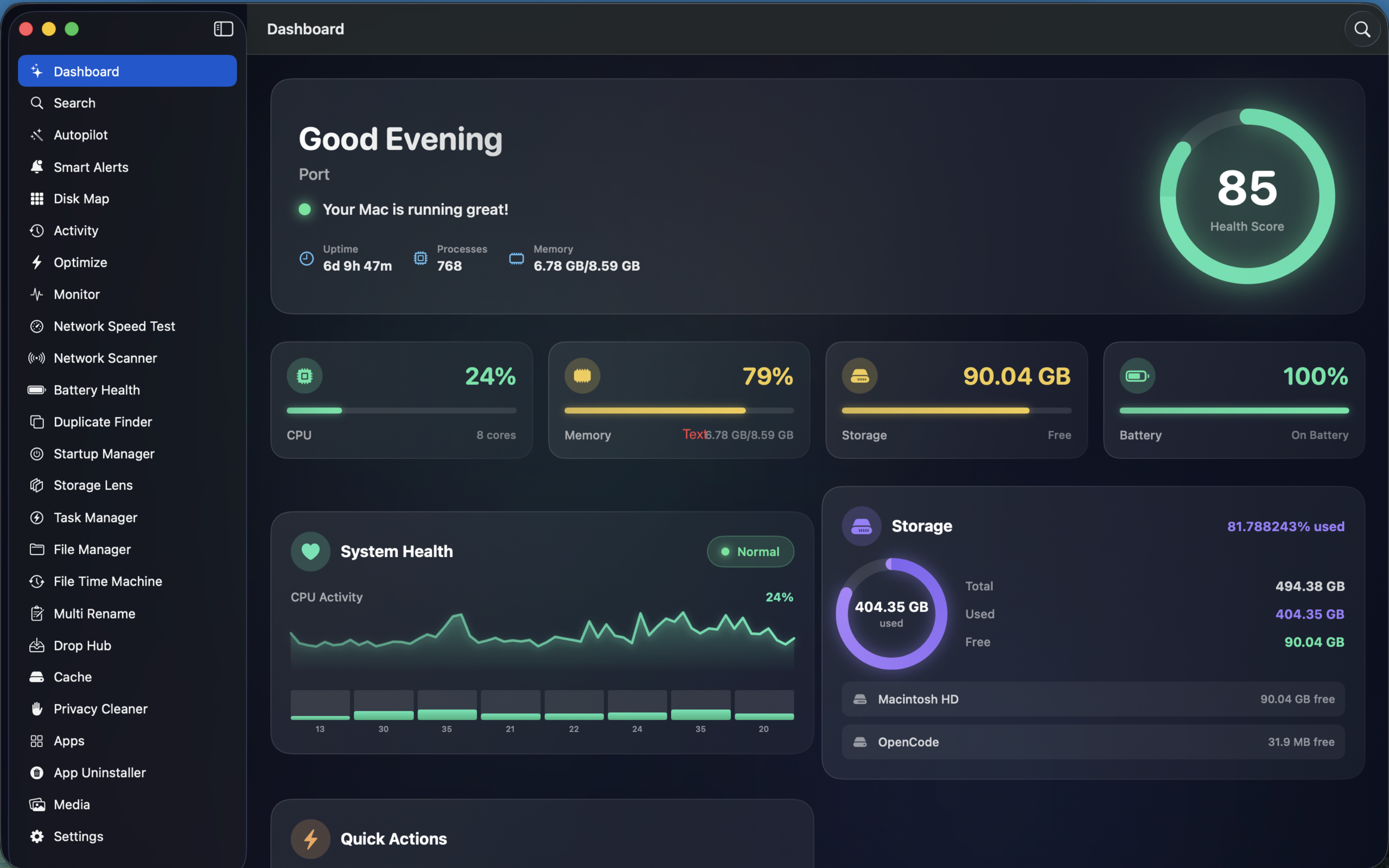Screen dimensions: 1389x868
Task: Click the purple drive icon beside Storage
Action: coord(861,526)
